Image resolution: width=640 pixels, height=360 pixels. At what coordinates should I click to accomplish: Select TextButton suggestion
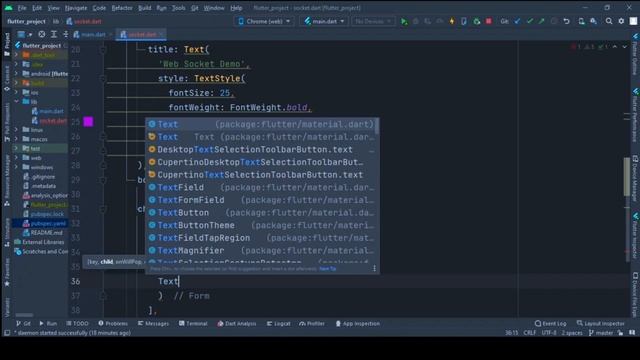click(x=261, y=213)
